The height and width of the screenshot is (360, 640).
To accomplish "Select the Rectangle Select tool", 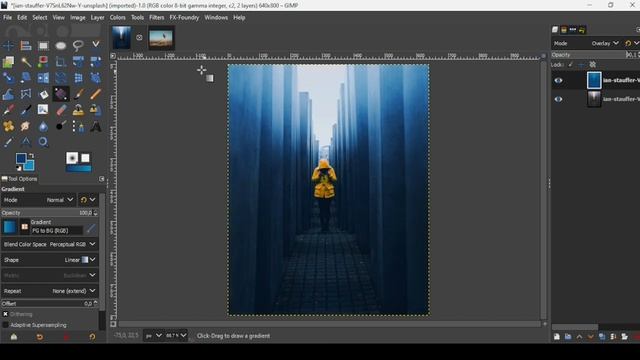I will tap(43, 45).
